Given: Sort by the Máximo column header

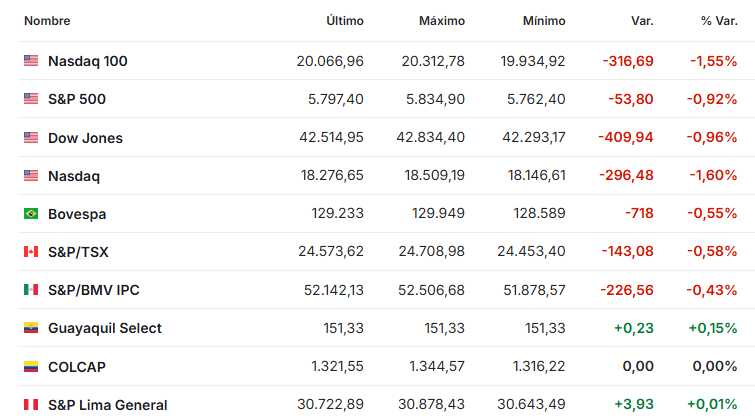Looking at the screenshot, I should (x=442, y=21).
